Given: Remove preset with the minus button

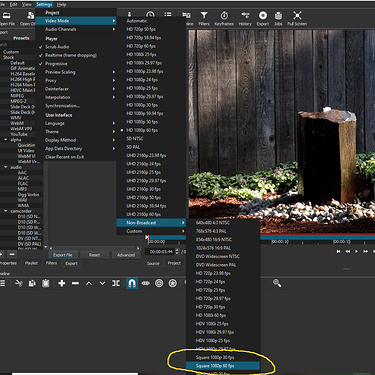Looking at the screenshot, I should coord(12,255).
